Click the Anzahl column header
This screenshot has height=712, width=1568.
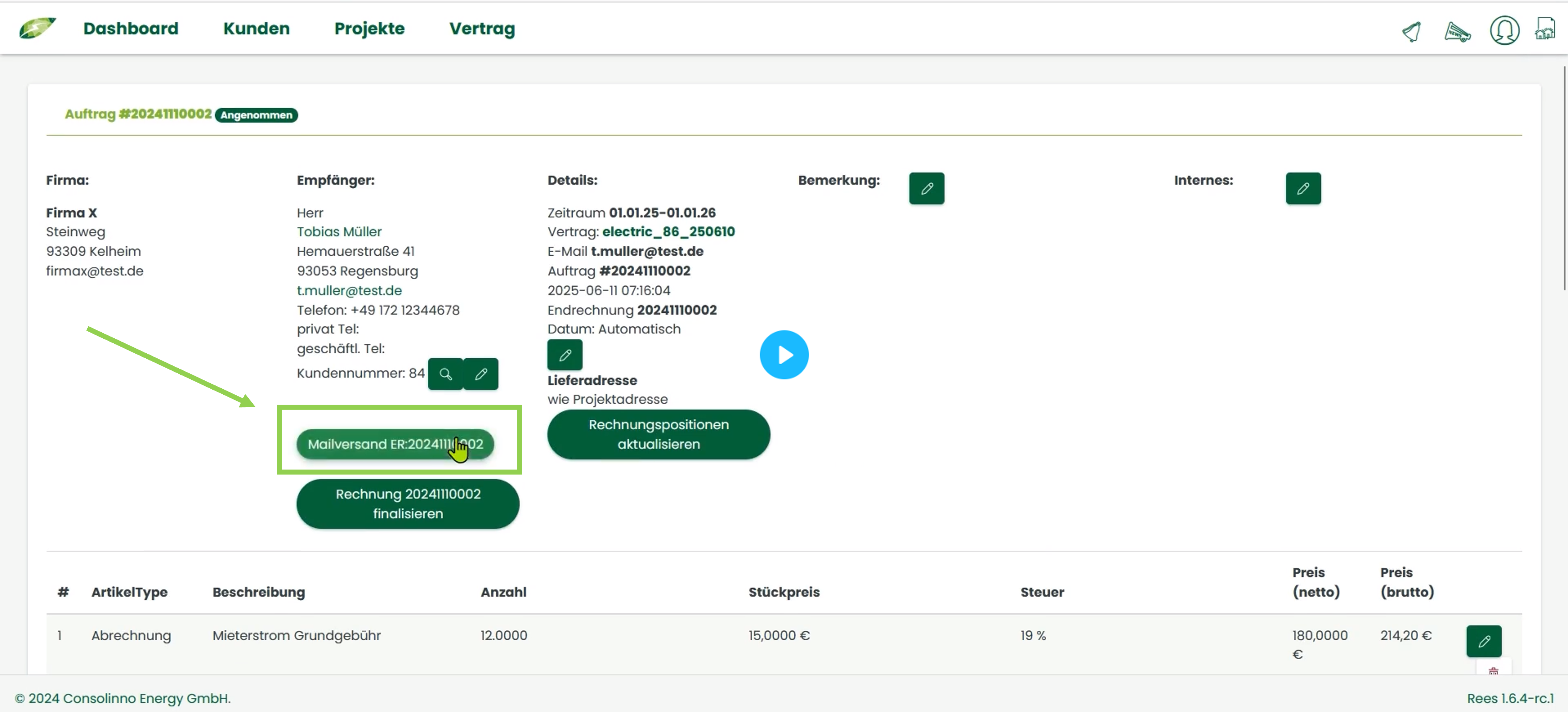504,592
